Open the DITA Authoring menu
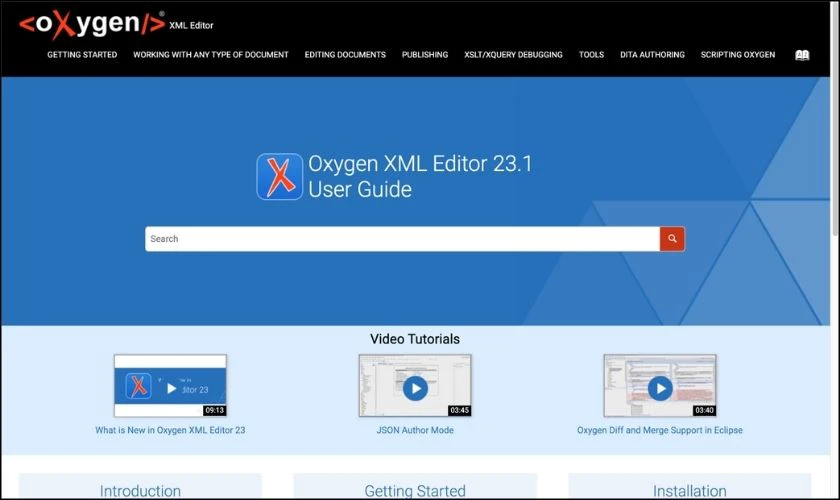 [652, 55]
